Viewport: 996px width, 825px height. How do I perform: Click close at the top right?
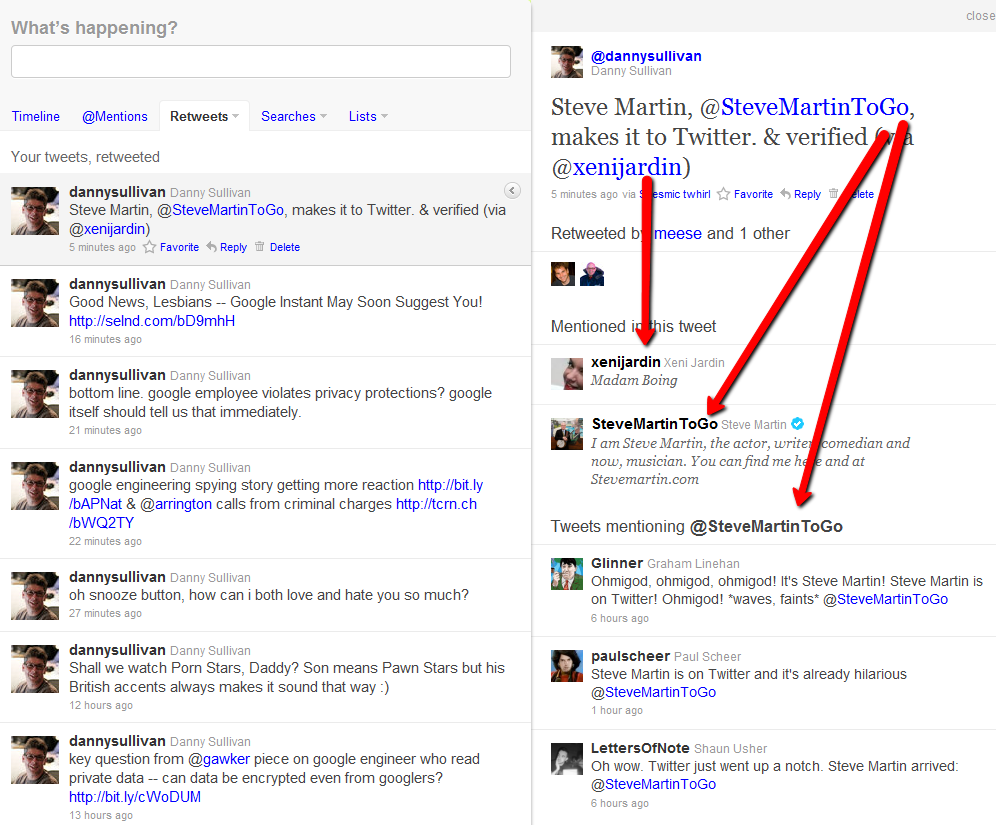[x=979, y=15]
